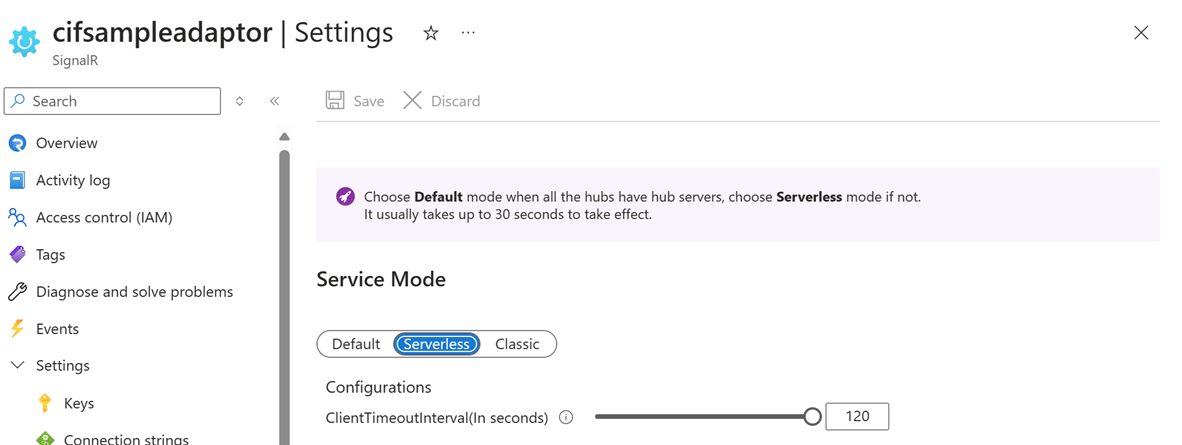Collapse the sidebar using double chevron
This screenshot has width=1182, height=445.
click(274, 101)
